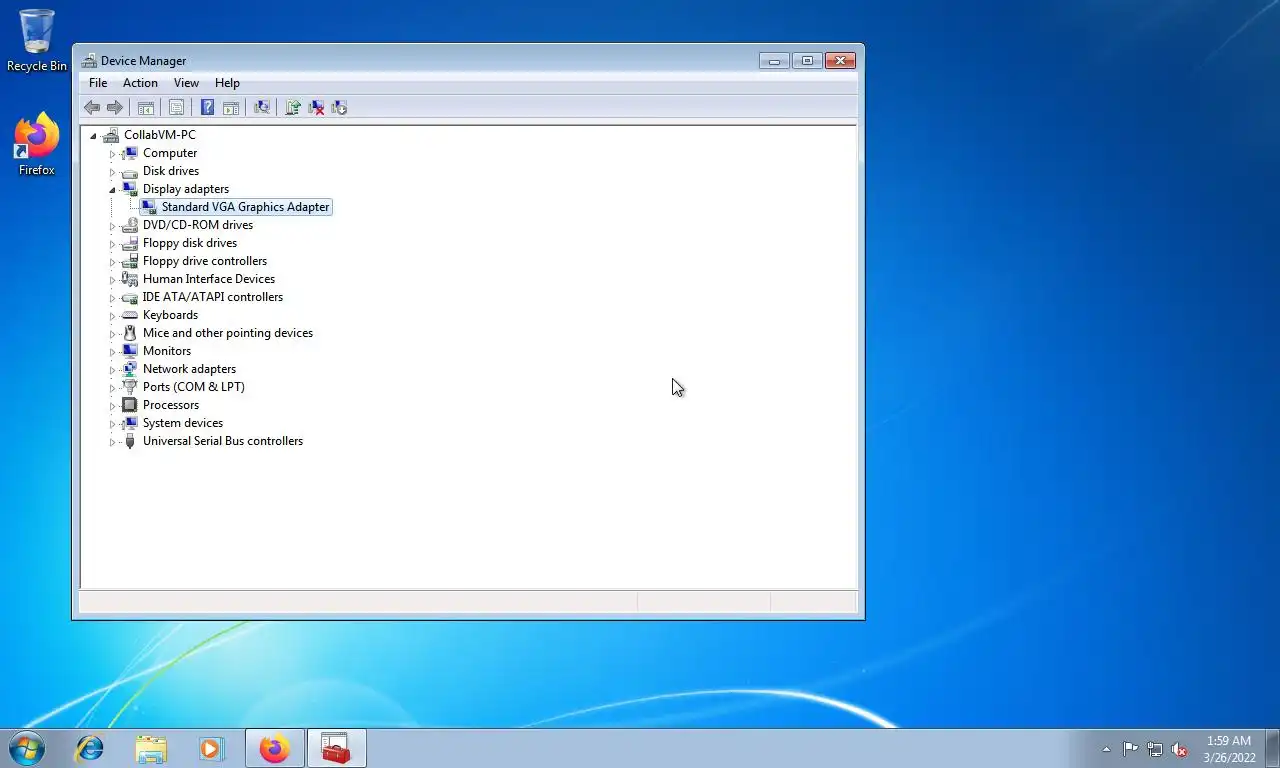1280x768 pixels.
Task: Select the System devices label
Action: [x=183, y=423]
